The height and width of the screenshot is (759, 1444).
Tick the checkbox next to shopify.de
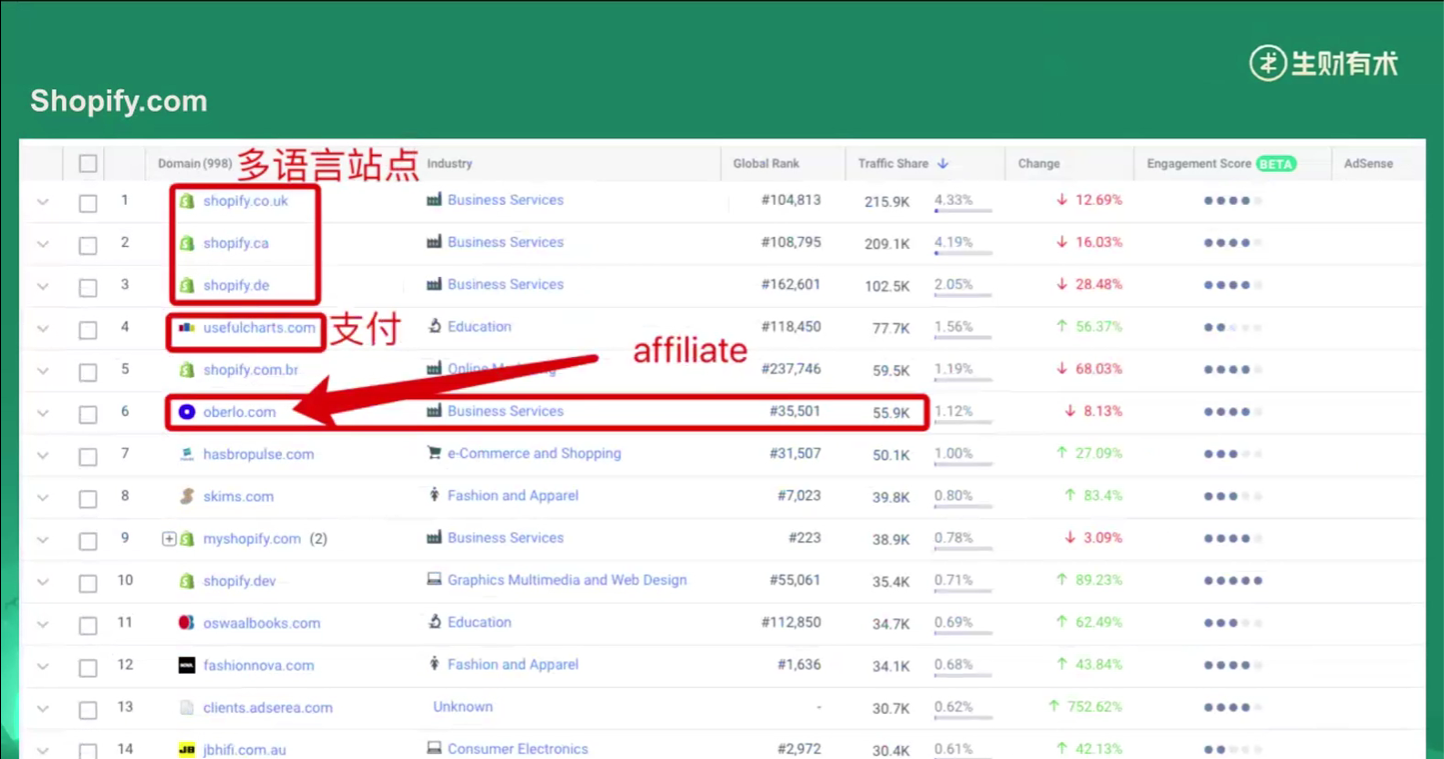88,287
